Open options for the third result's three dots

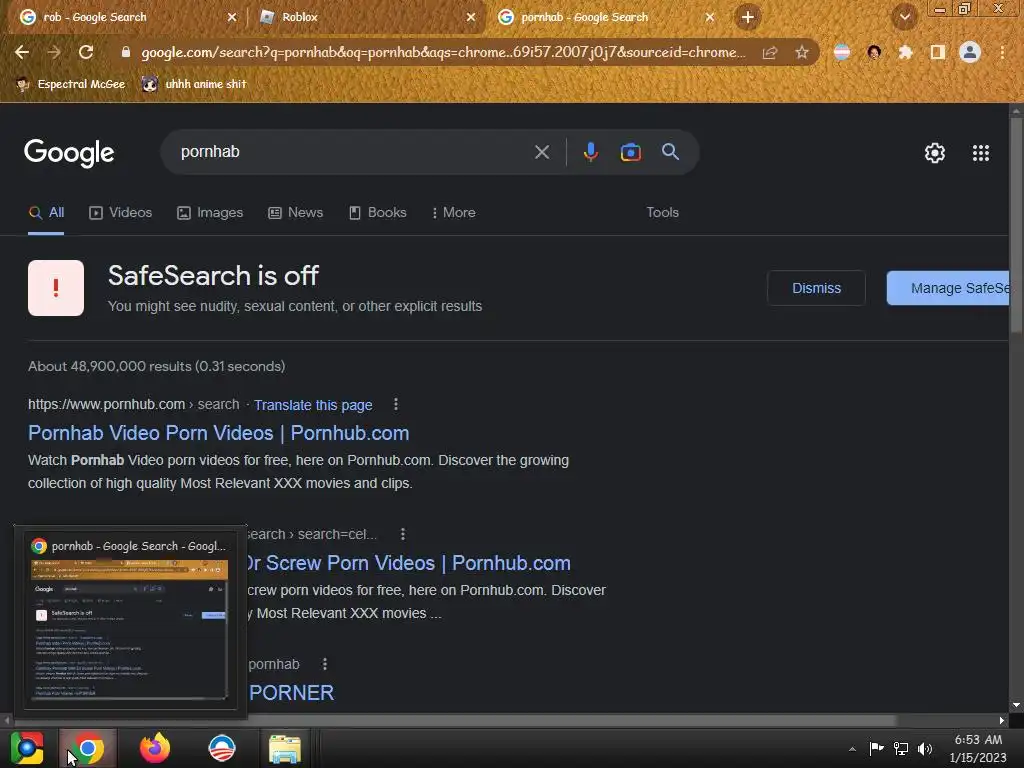click(x=325, y=664)
